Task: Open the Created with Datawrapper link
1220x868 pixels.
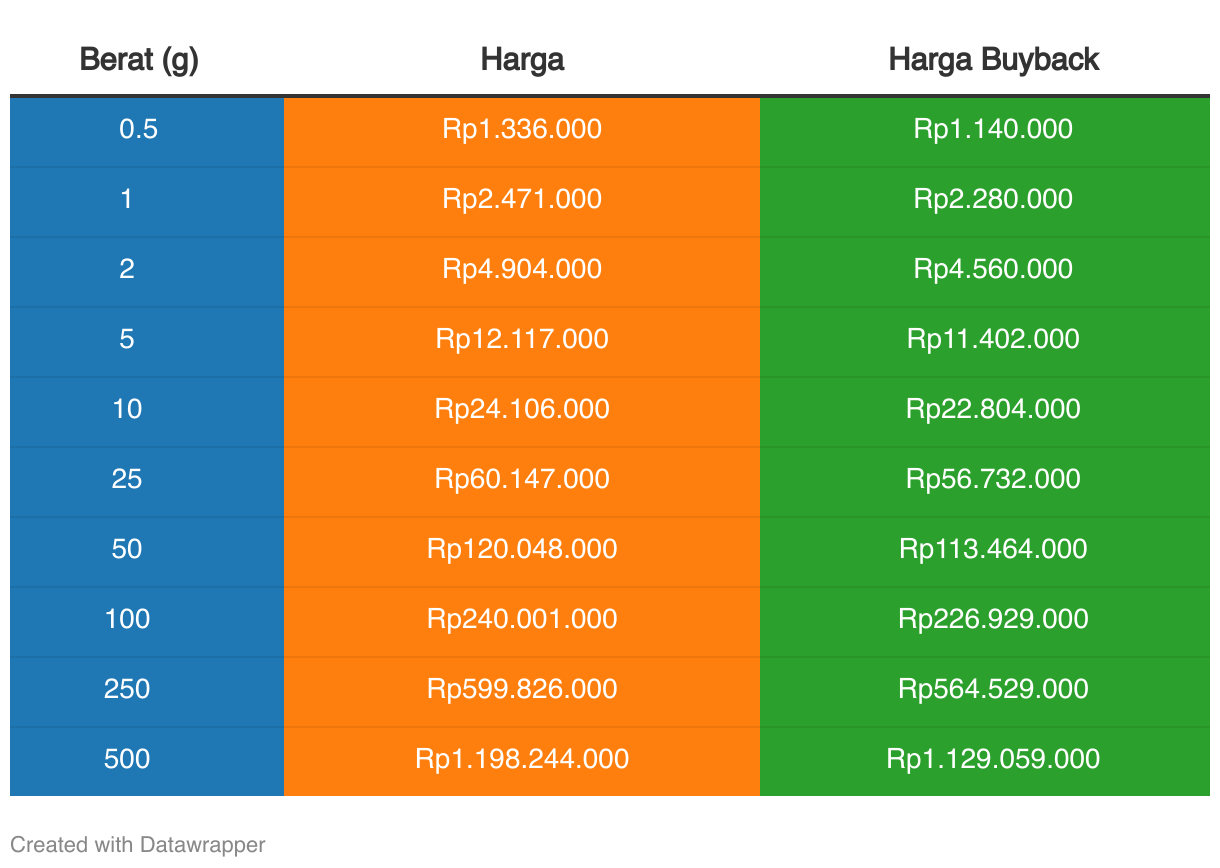Action: pyautogui.click(x=138, y=845)
